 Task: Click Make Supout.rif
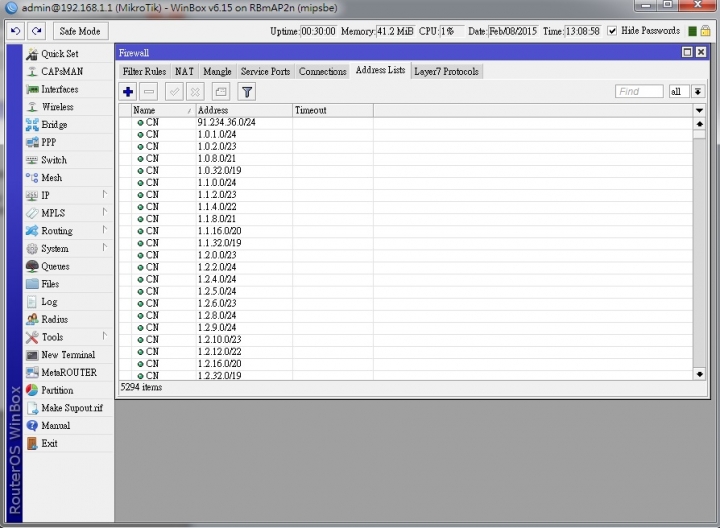point(68,408)
